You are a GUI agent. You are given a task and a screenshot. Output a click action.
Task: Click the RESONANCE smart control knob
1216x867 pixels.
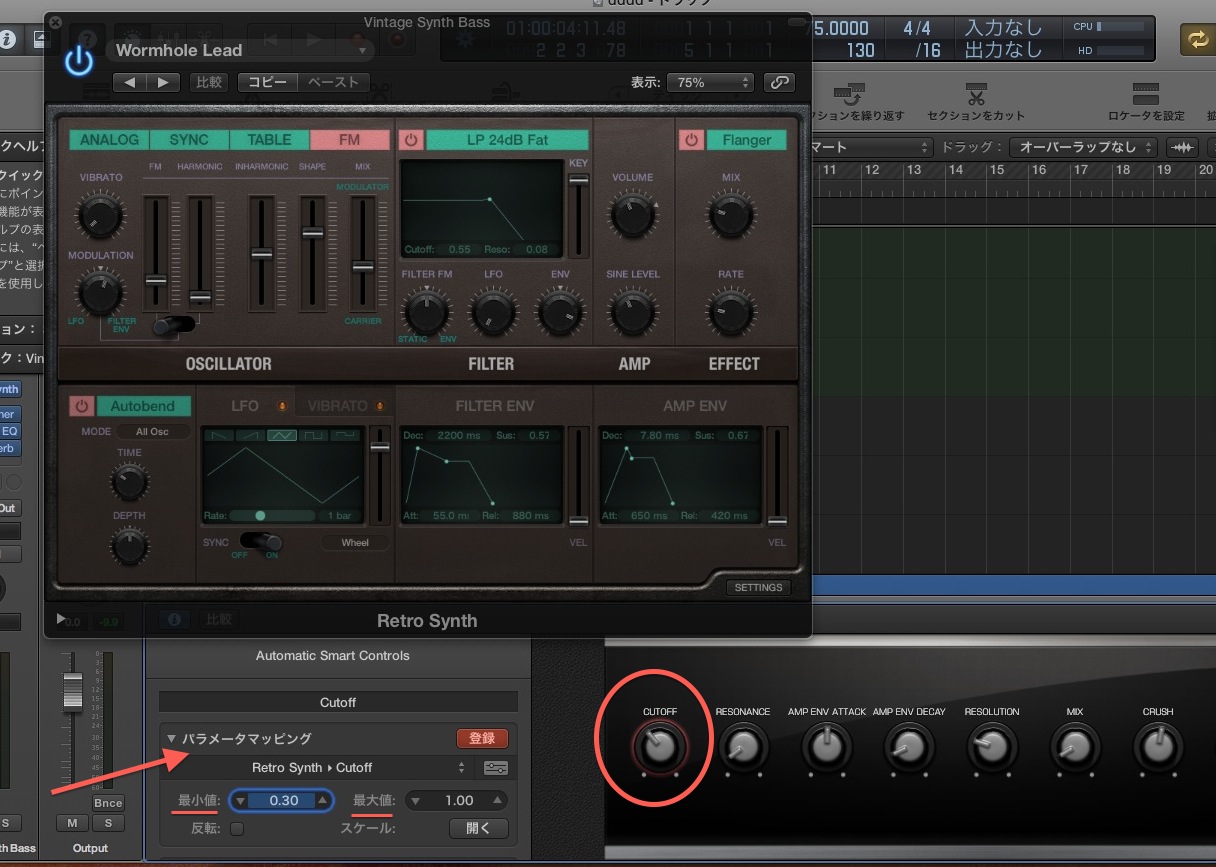tap(742, 746)
